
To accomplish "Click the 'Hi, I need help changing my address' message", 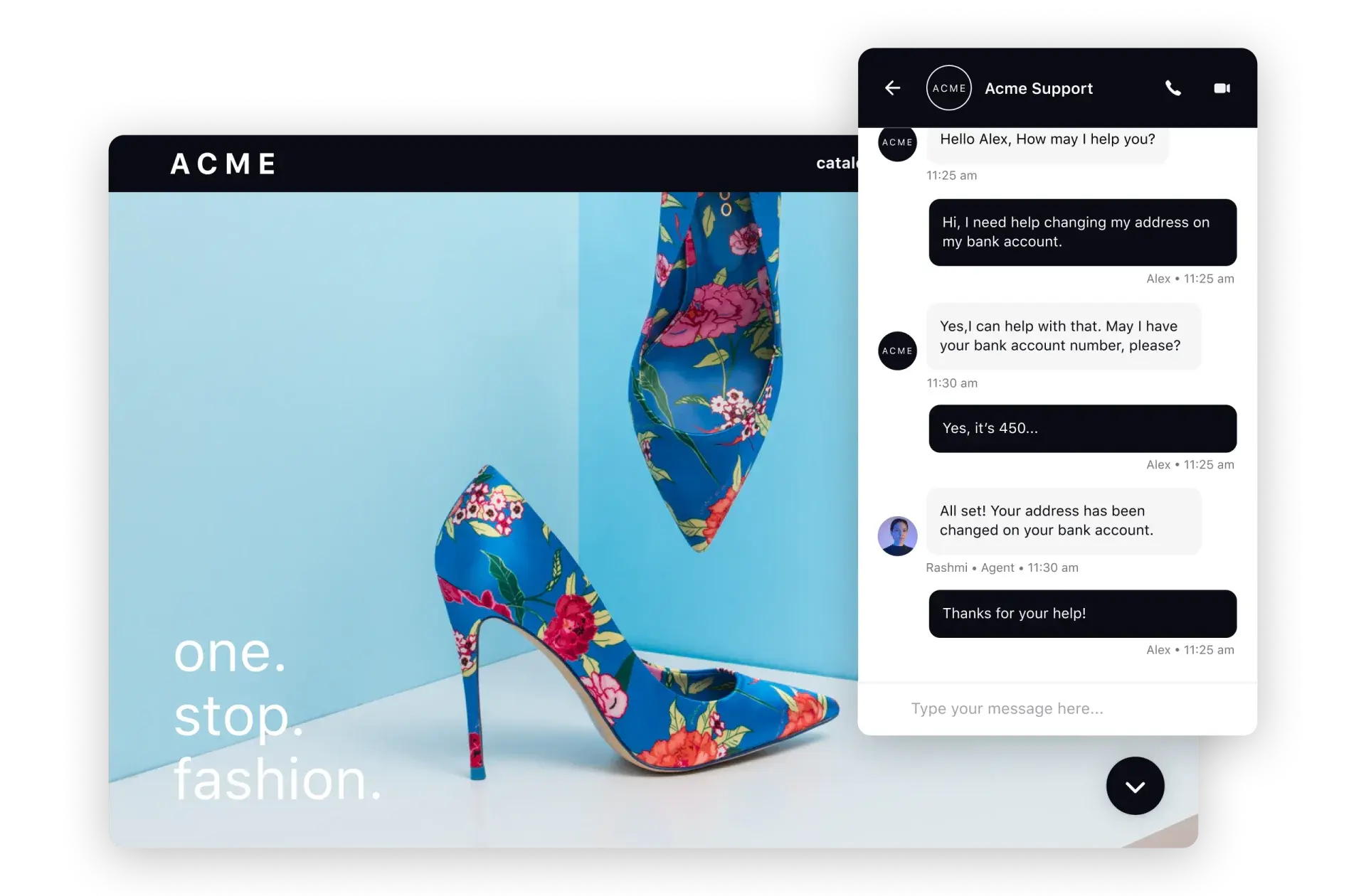I will [x=1082, y=233].
